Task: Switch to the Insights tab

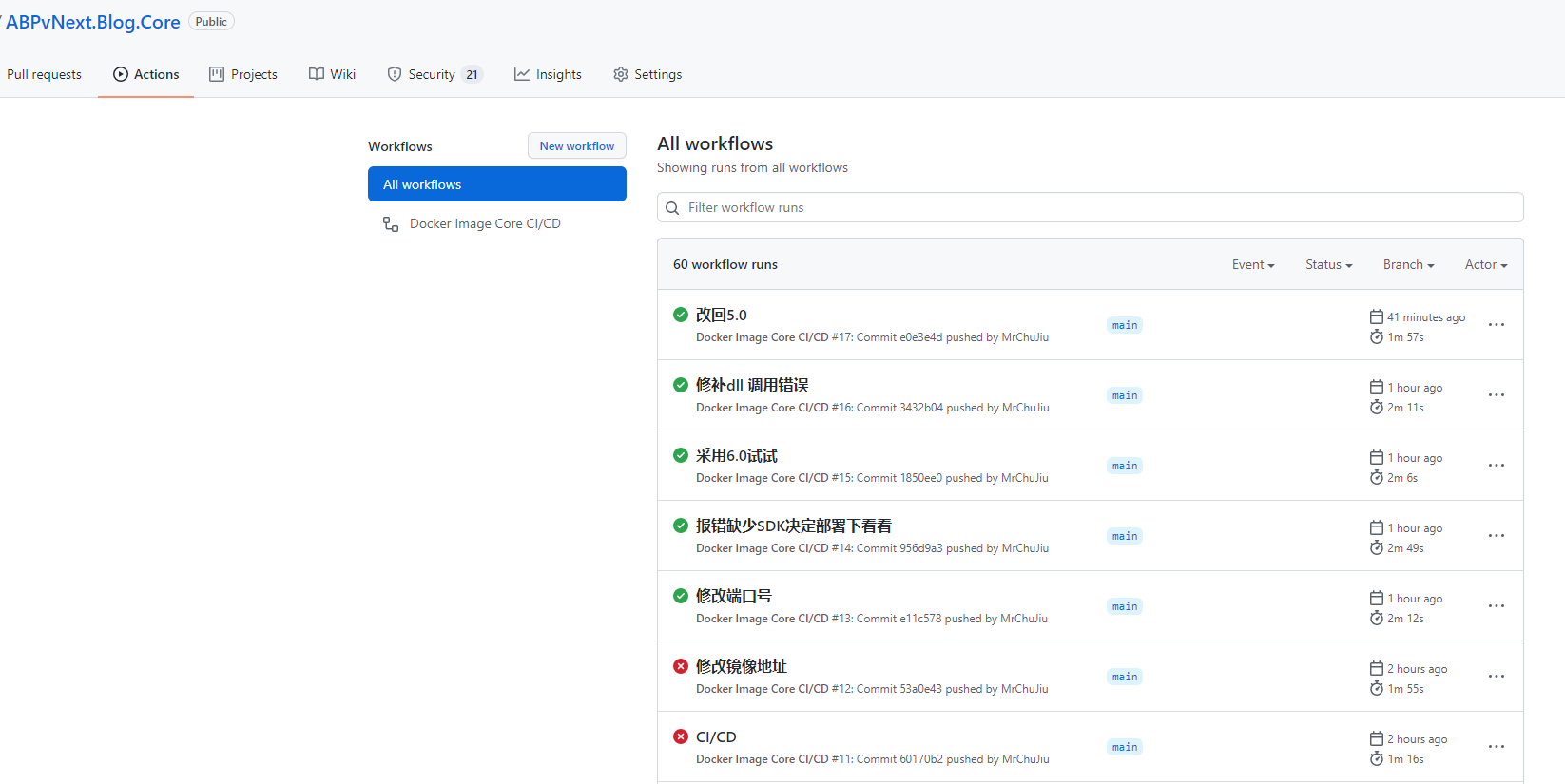Action: tap(548, 74)
